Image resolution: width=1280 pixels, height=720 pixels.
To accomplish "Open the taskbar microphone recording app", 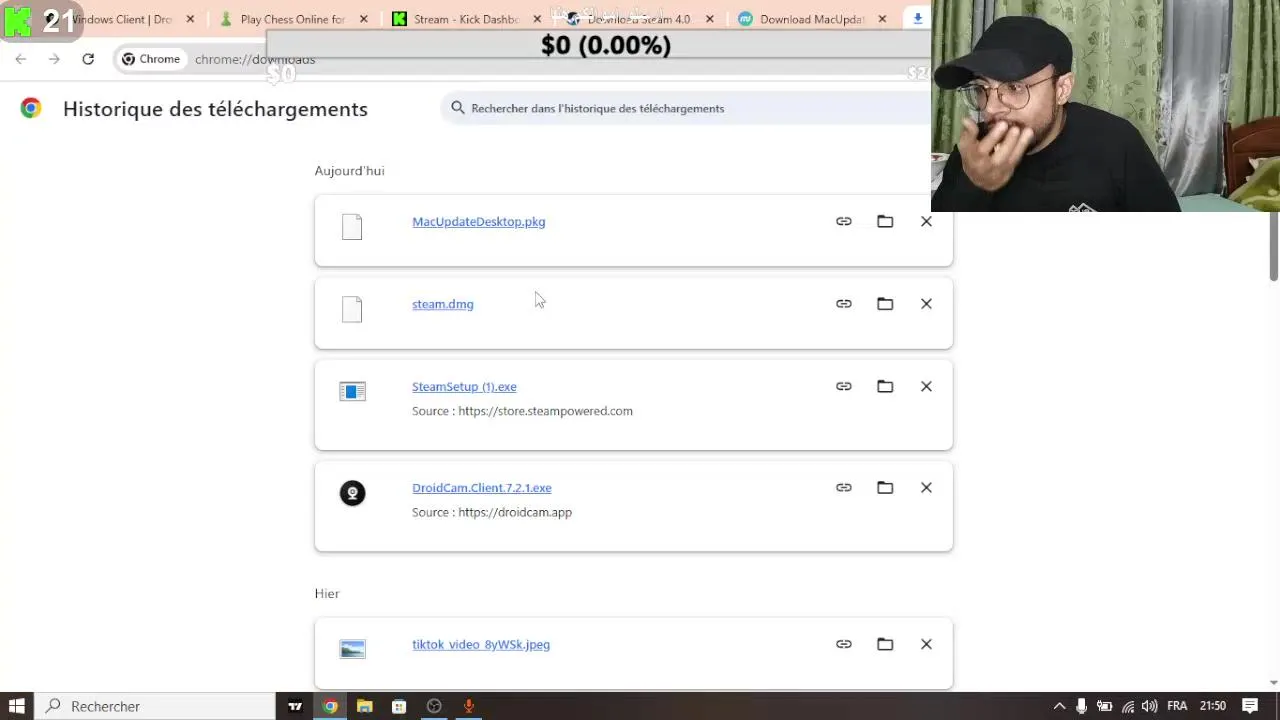I will tap(468, 706).
